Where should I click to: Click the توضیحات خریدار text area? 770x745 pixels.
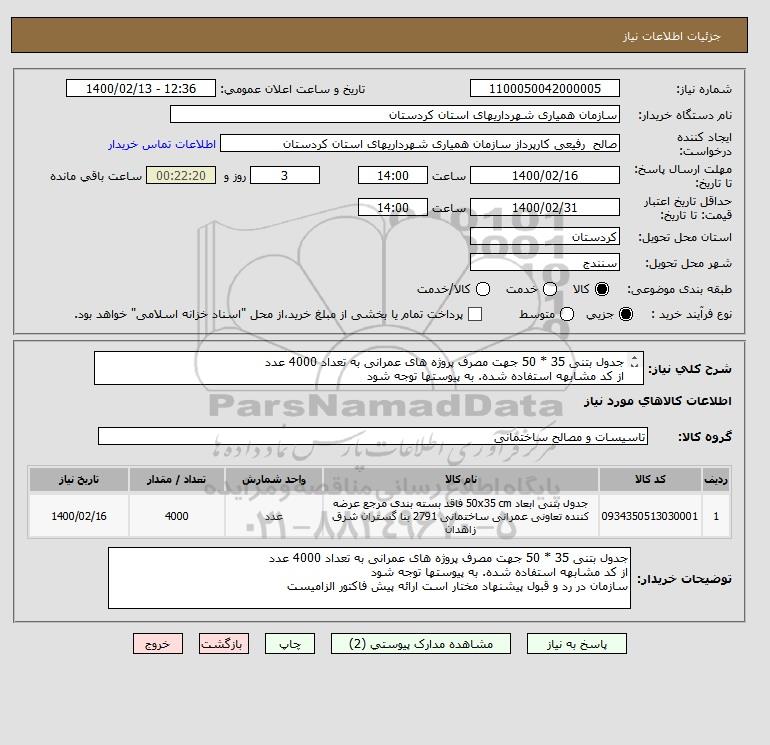369,578
